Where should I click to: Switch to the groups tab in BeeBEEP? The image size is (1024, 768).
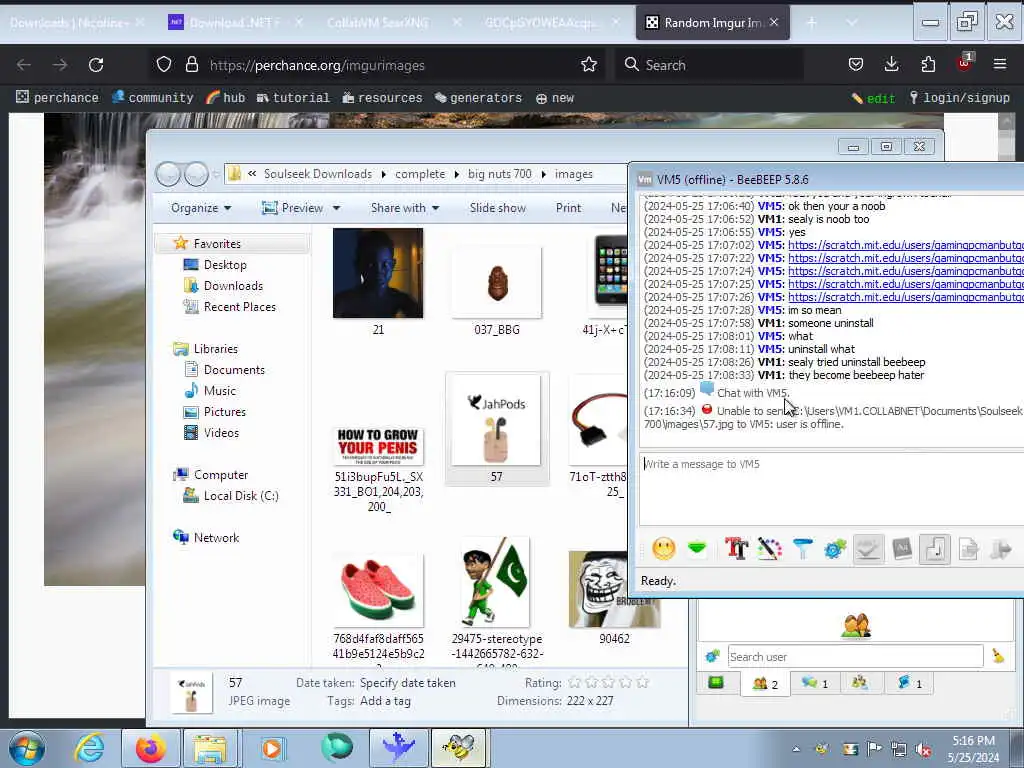pyautogui.click(x=860, y=683)
